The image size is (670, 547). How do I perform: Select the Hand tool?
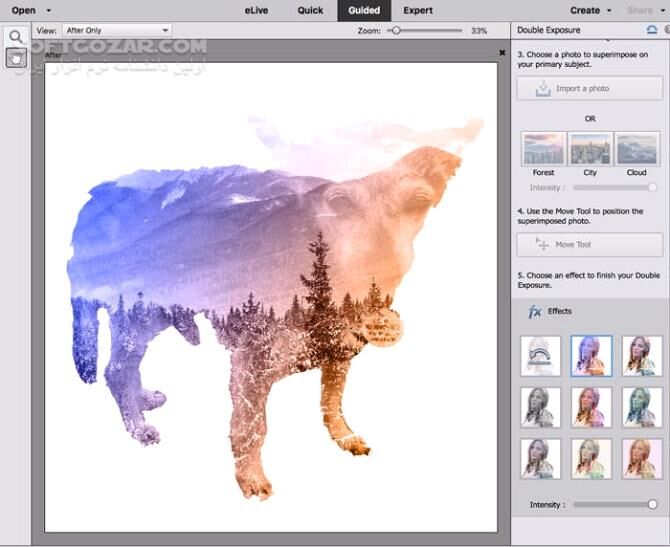16,58
